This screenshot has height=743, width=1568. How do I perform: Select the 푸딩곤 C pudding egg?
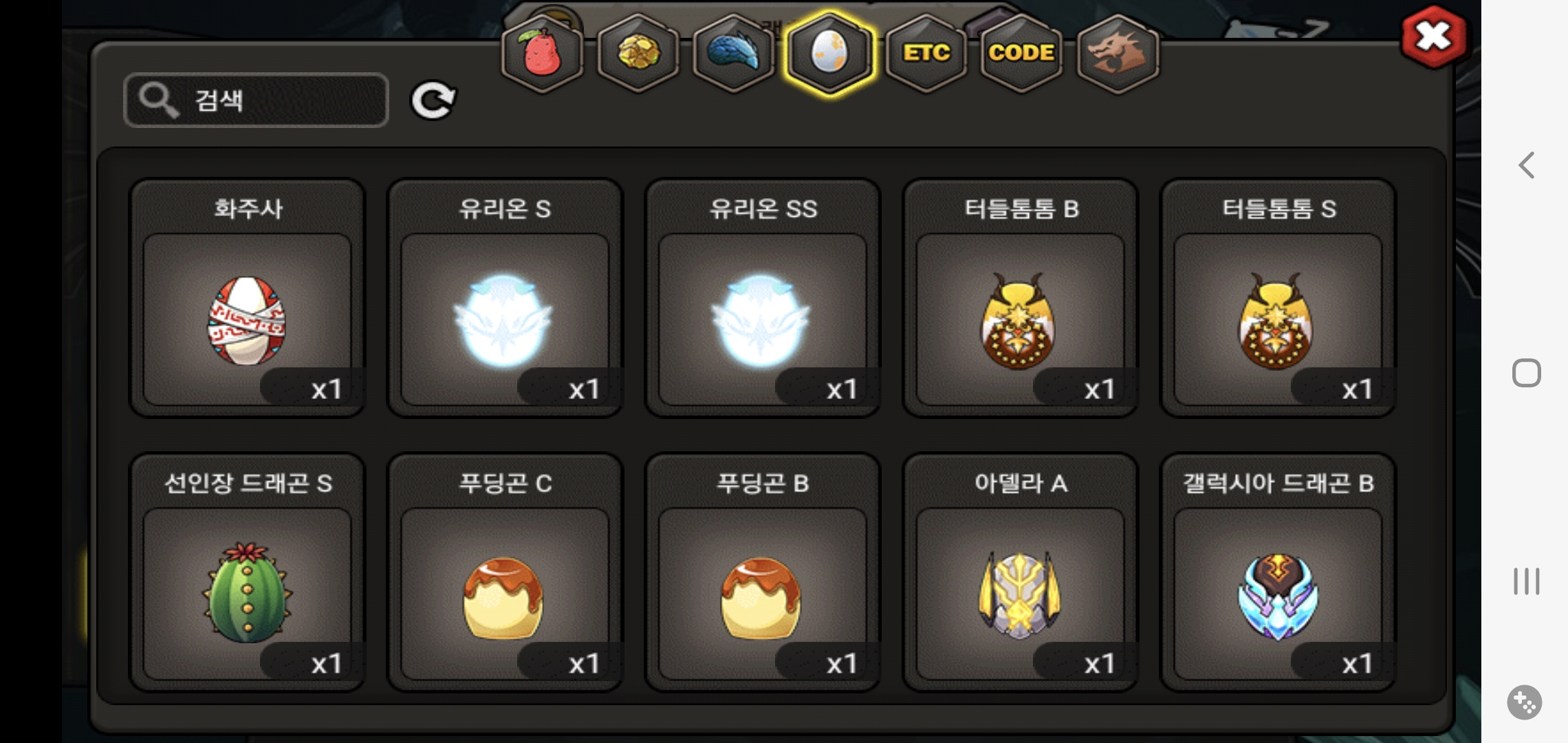(x=505, y=572)
